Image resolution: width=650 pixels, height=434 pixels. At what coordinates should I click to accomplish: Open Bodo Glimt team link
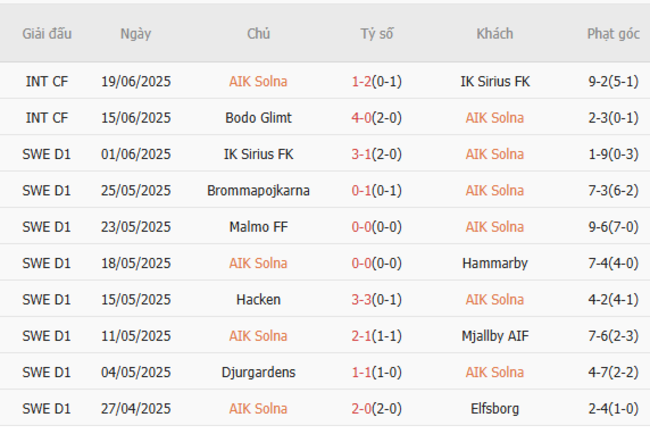click(x=258, y=117)
